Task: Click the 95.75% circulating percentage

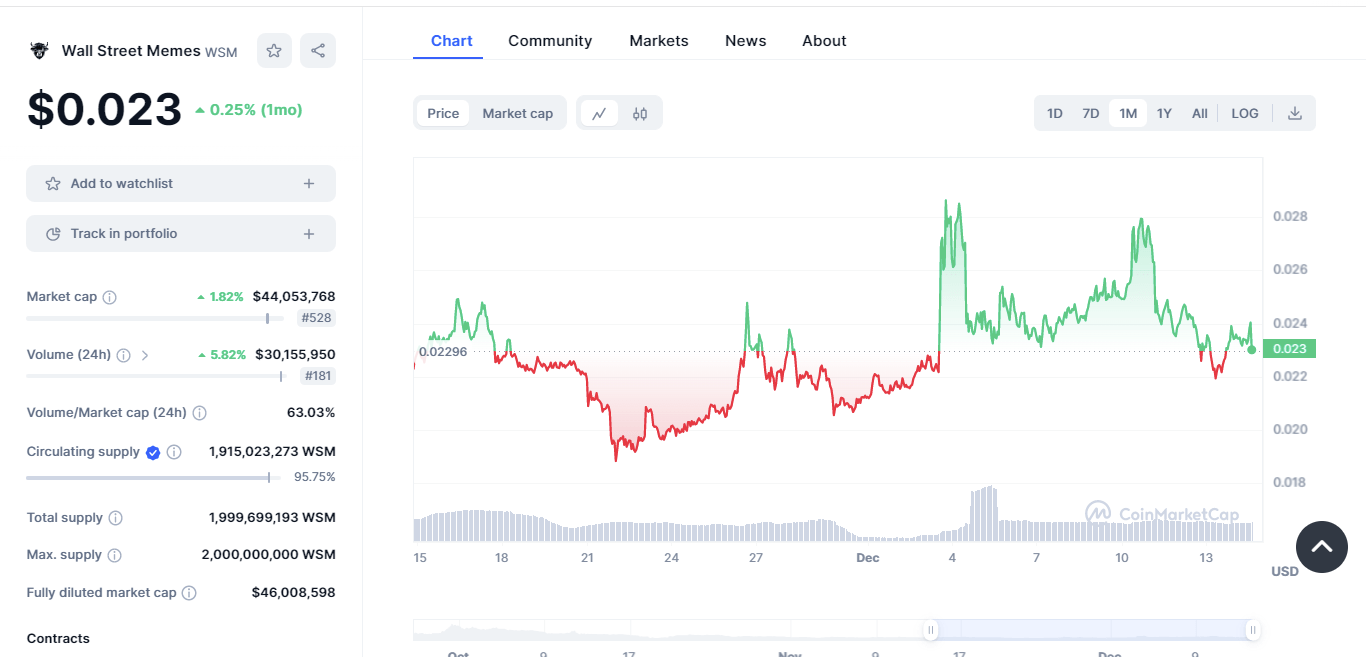Action: pyautogui.click(x=315, y=478)
